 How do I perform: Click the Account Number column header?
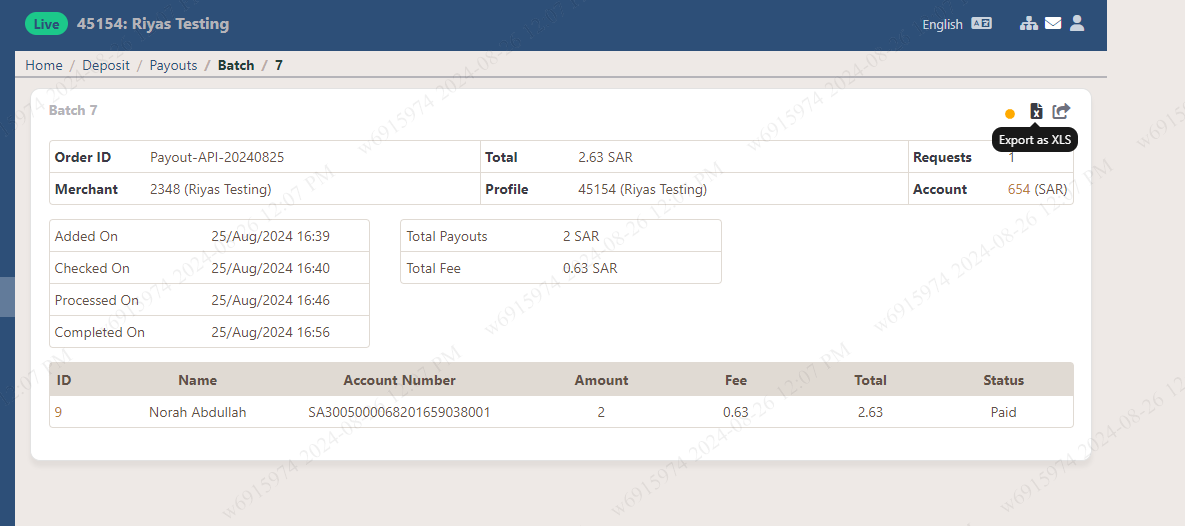399,380
